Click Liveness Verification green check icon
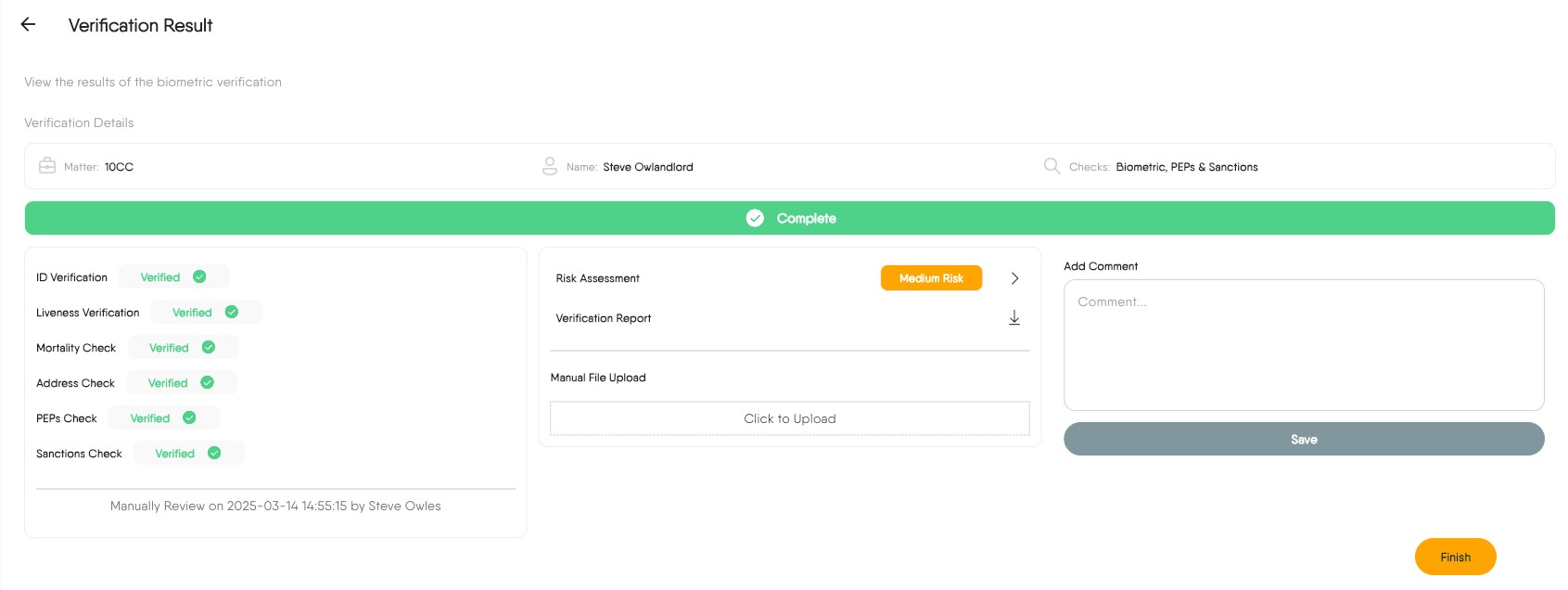This screenshot has height=590, width=1568. coord(232,312)
